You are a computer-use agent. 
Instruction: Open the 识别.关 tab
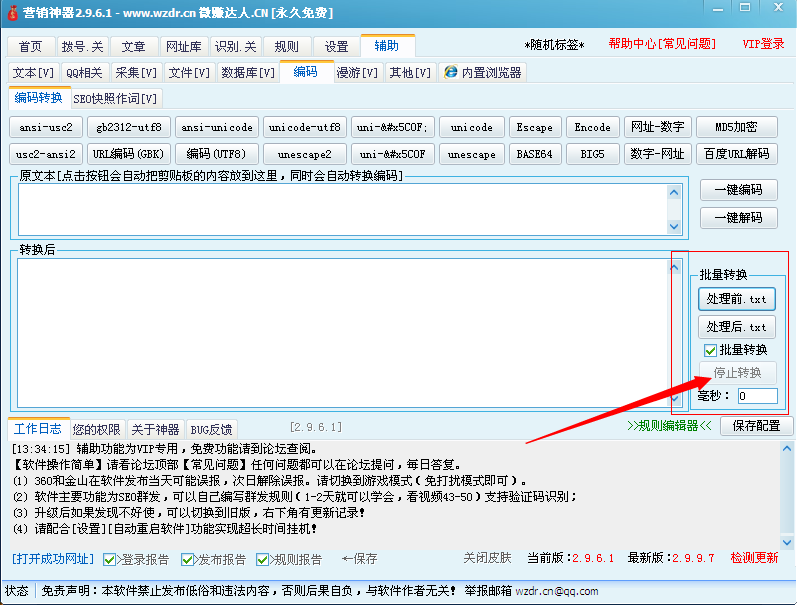pyautogui.click(x=235, y=47)
